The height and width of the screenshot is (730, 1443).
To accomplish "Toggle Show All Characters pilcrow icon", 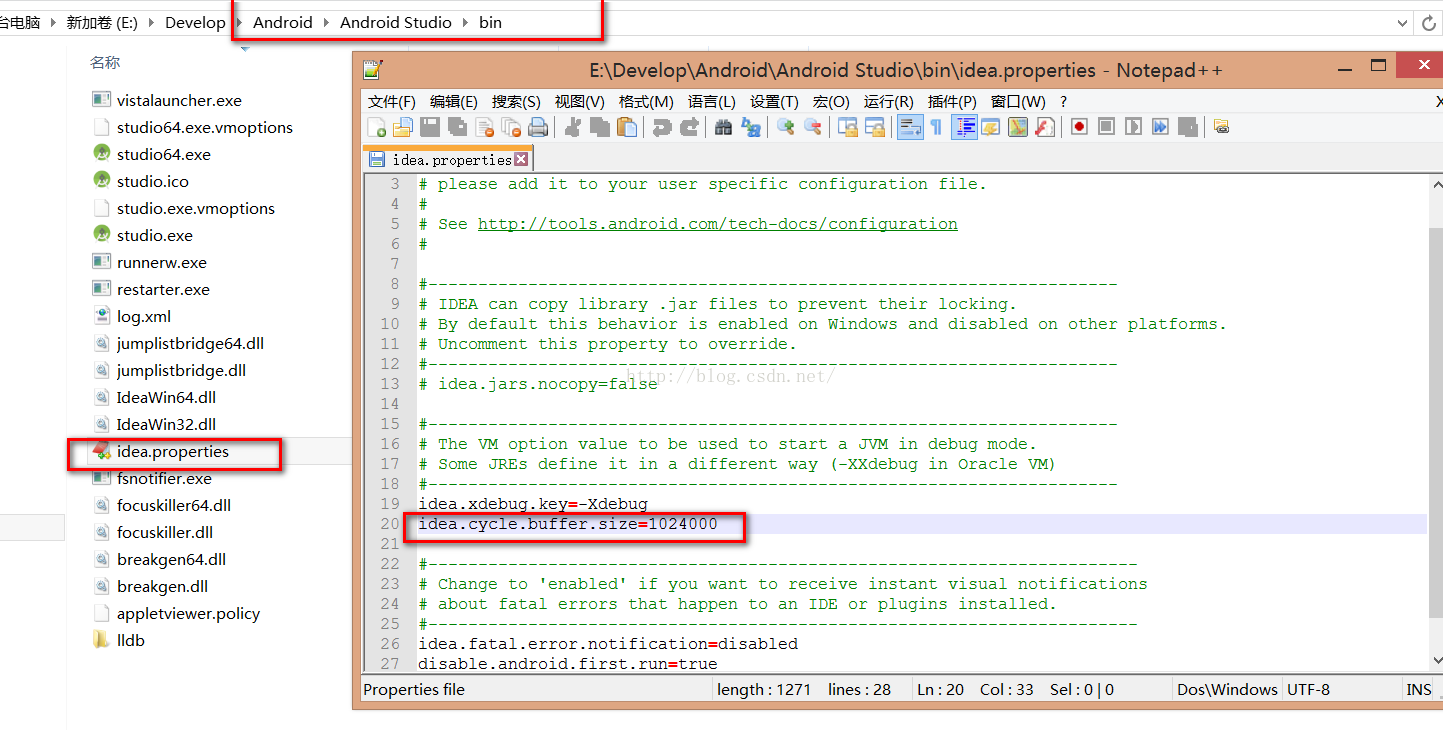I will 936,127.
